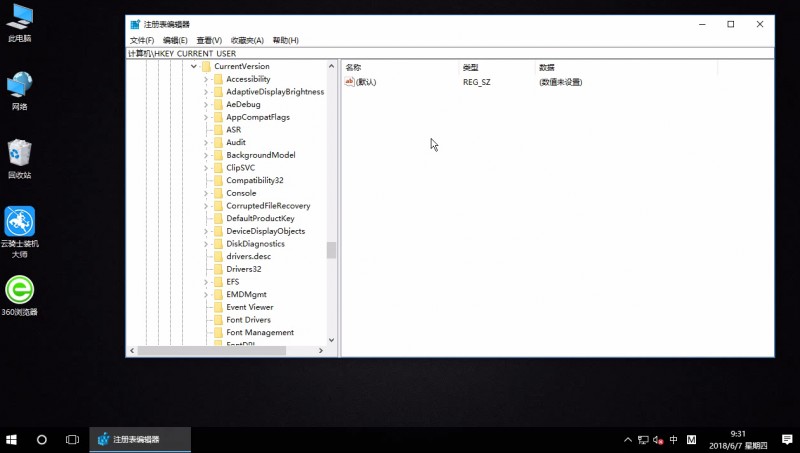Screen dimensions: 800x453
Task: Expand the Accessibility key
Action: (x=206, y=79)
